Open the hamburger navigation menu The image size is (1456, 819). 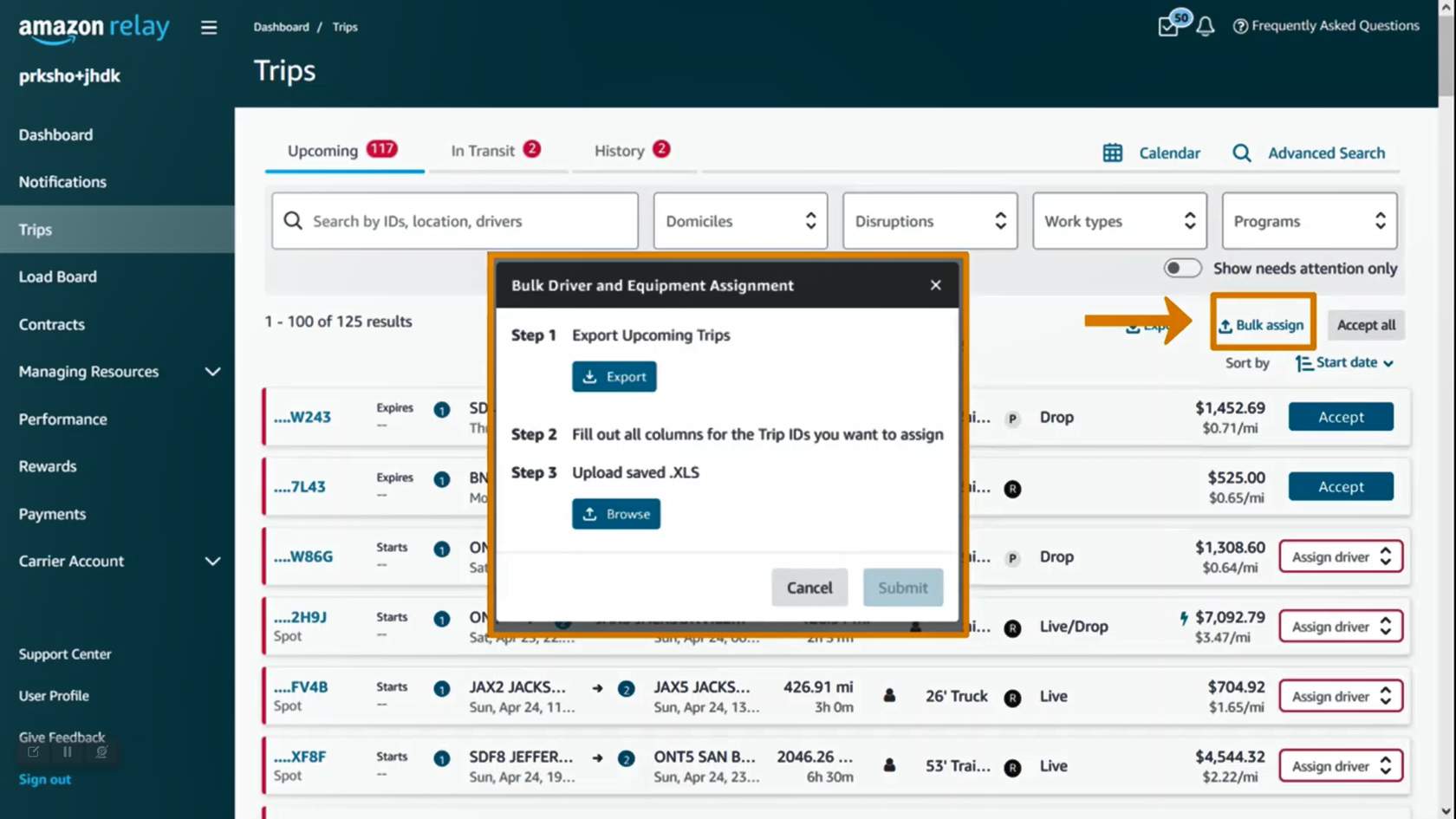click(x=209, y=28)
